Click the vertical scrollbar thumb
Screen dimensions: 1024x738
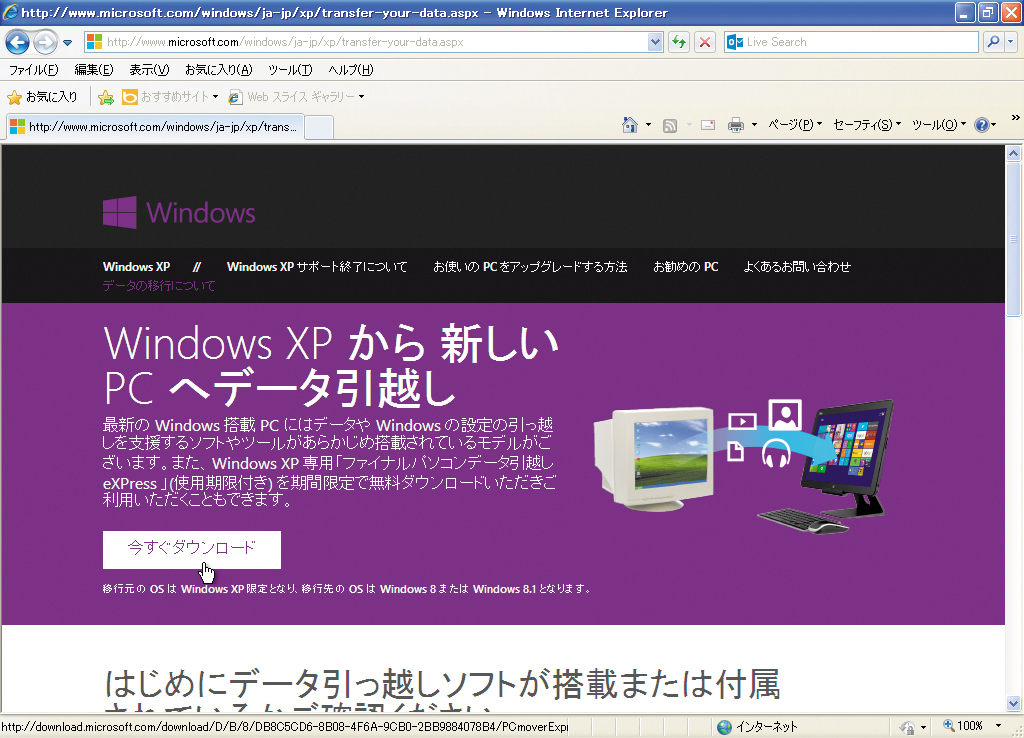1014,239
